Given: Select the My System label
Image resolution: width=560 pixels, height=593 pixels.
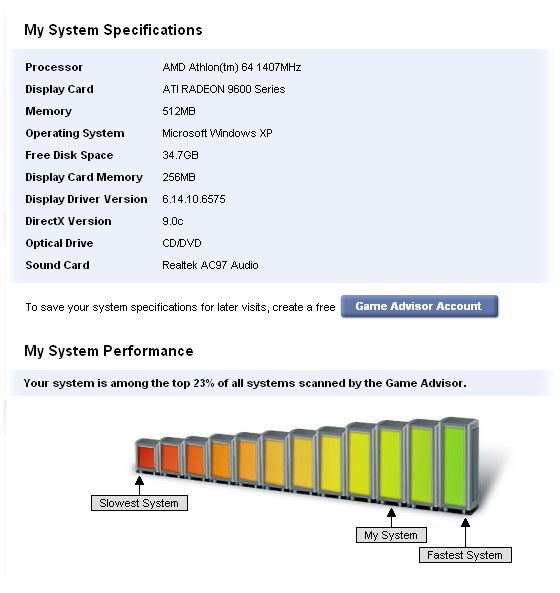Looking at the screenshot, I should click(391, 535).
